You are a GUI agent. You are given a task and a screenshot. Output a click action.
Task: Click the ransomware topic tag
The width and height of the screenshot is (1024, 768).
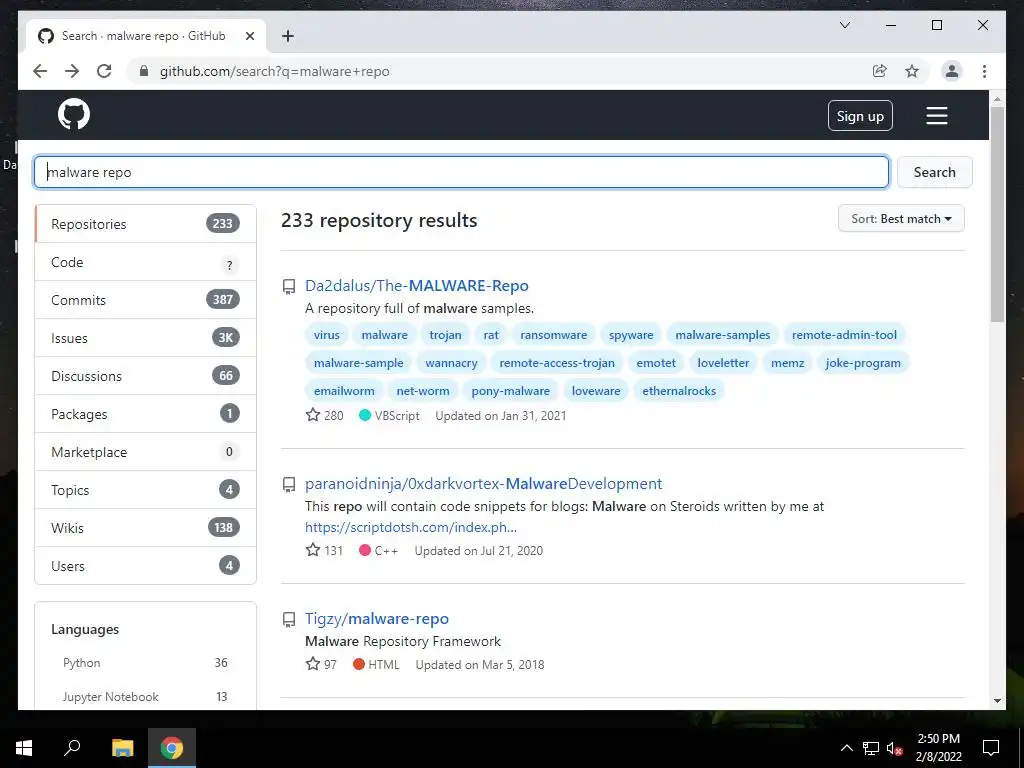(x=554, y=335)
